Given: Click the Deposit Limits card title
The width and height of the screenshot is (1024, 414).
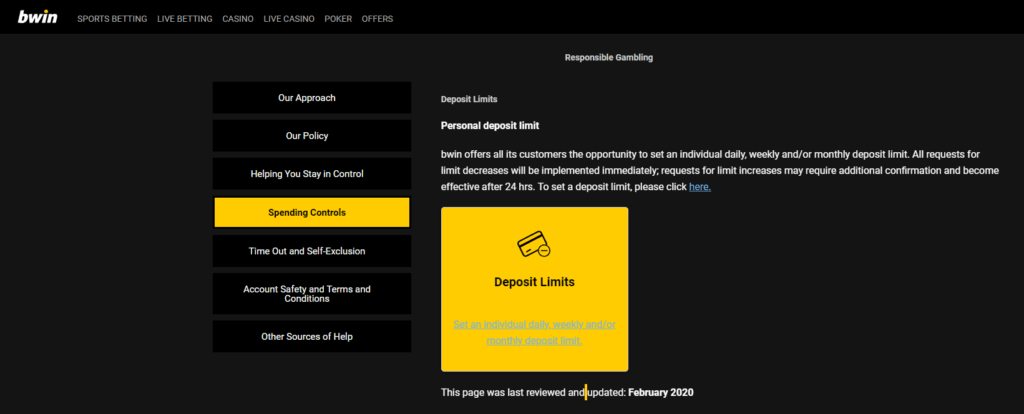Looking at the screenshot, I should 534,282.
